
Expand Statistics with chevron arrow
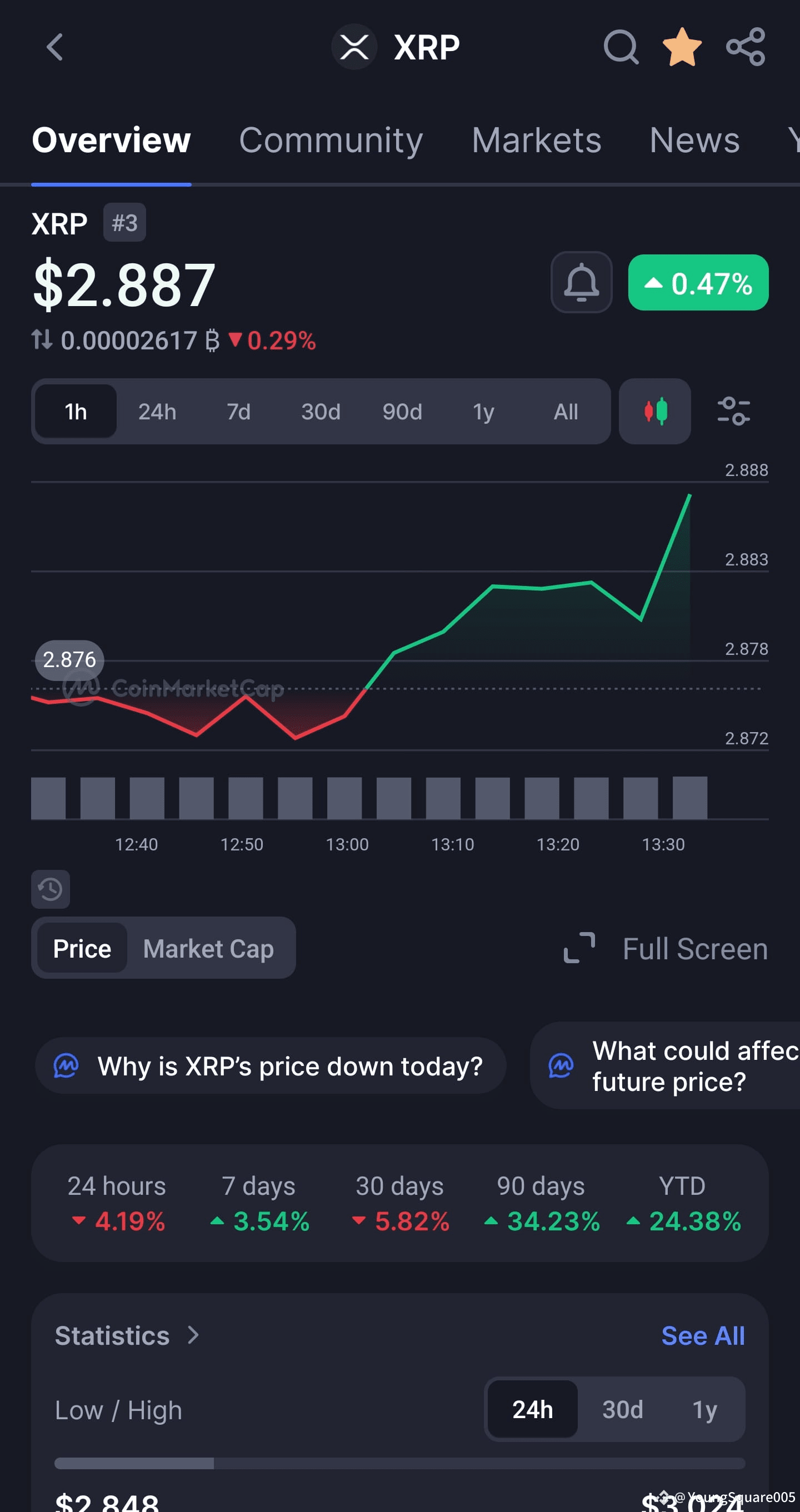click(193, 1335)
